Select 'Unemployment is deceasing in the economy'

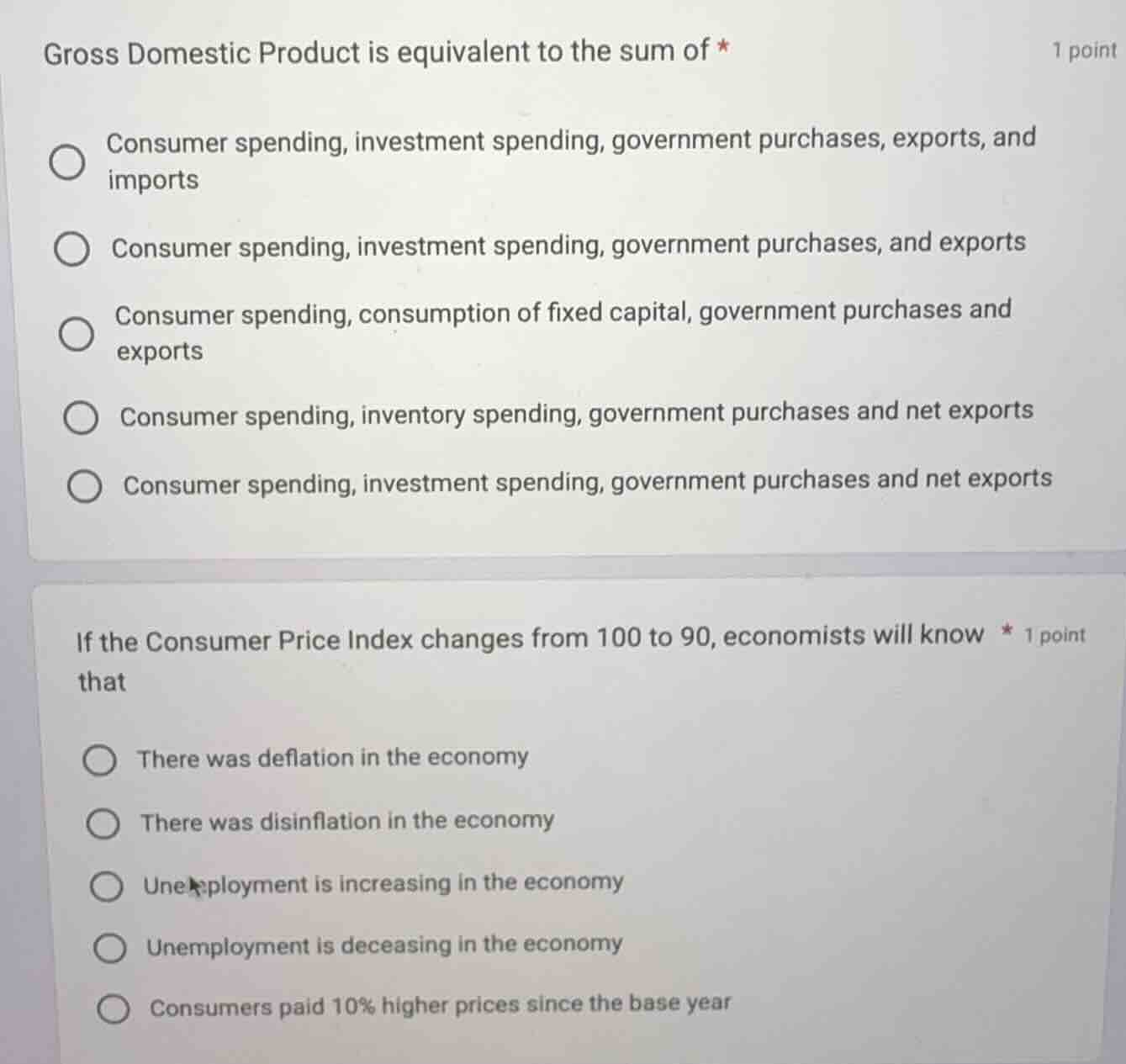(110, 948)
